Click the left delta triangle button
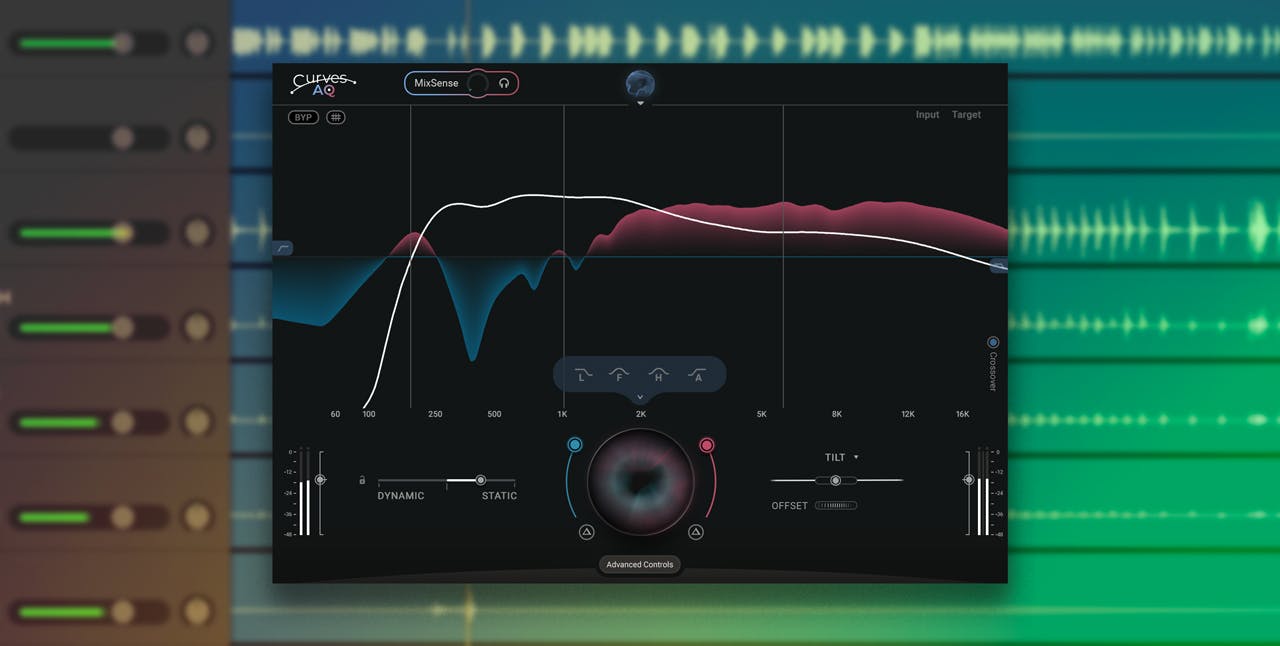This screenshot has height=646, width=1280. (586, 532)
